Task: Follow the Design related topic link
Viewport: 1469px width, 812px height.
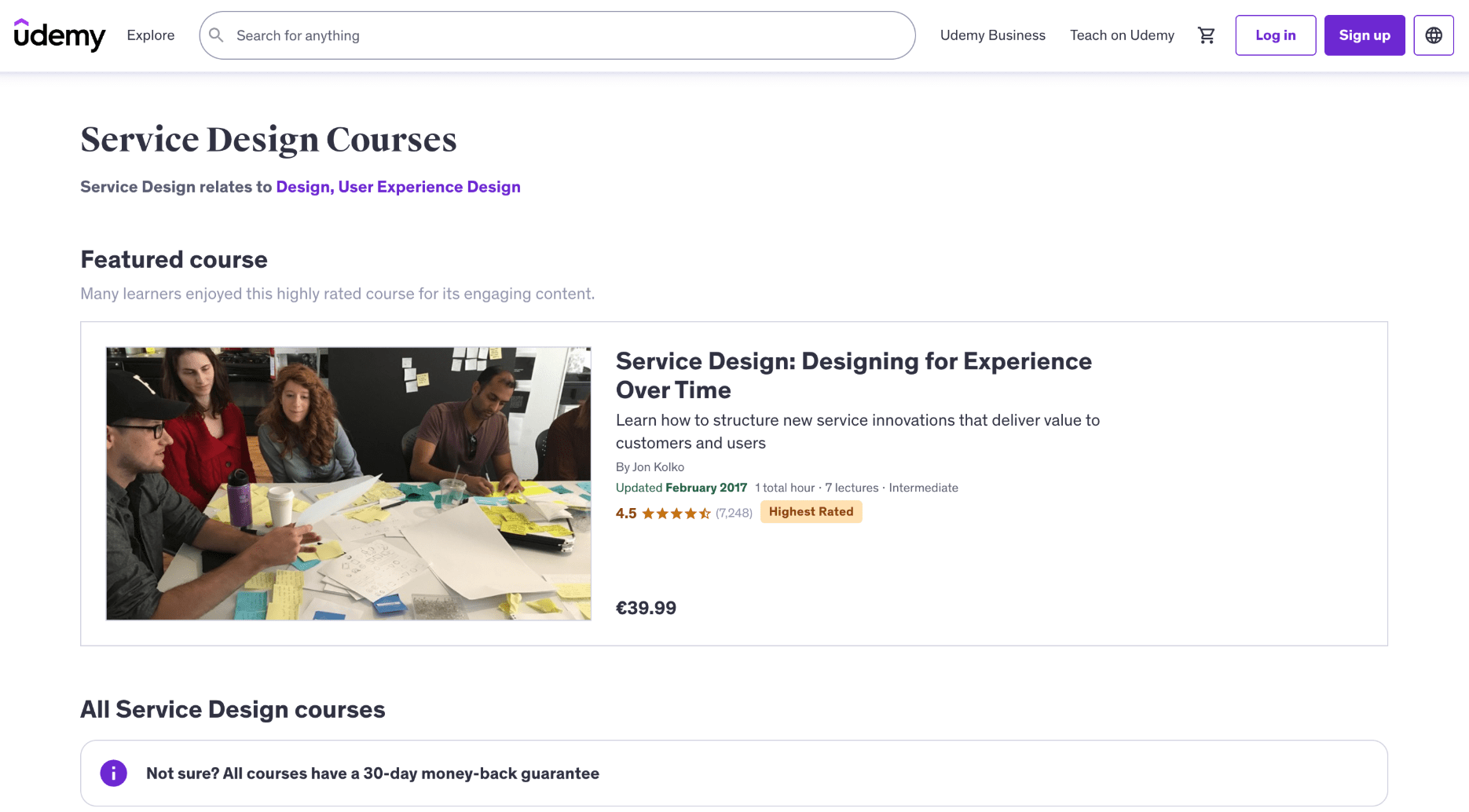Action: pyautogui.click(x=305, y=187)
